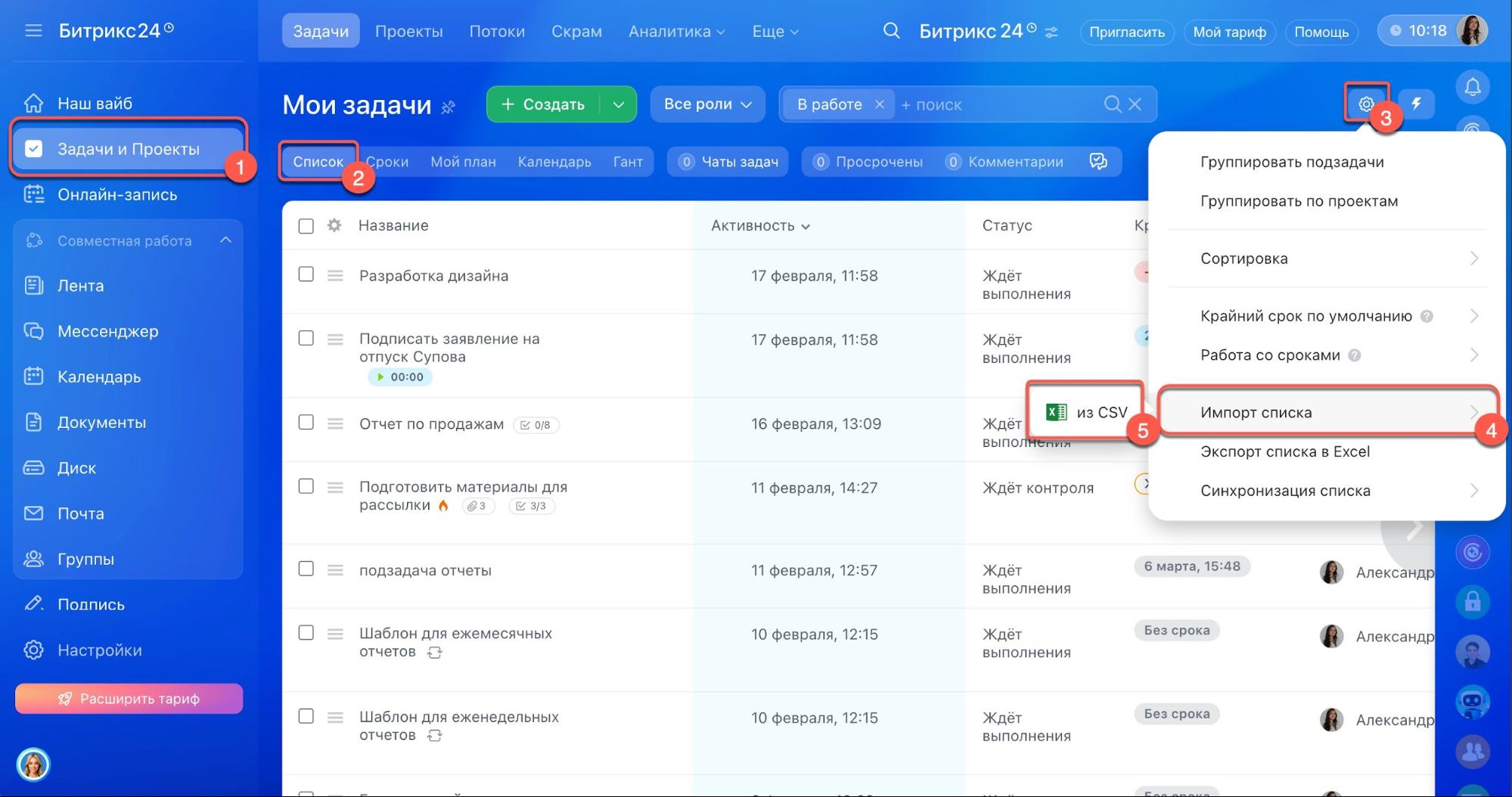This screenshot has width=1512, height=797.
Task: Click the Расширить тариф button
Action: [129, 699]
